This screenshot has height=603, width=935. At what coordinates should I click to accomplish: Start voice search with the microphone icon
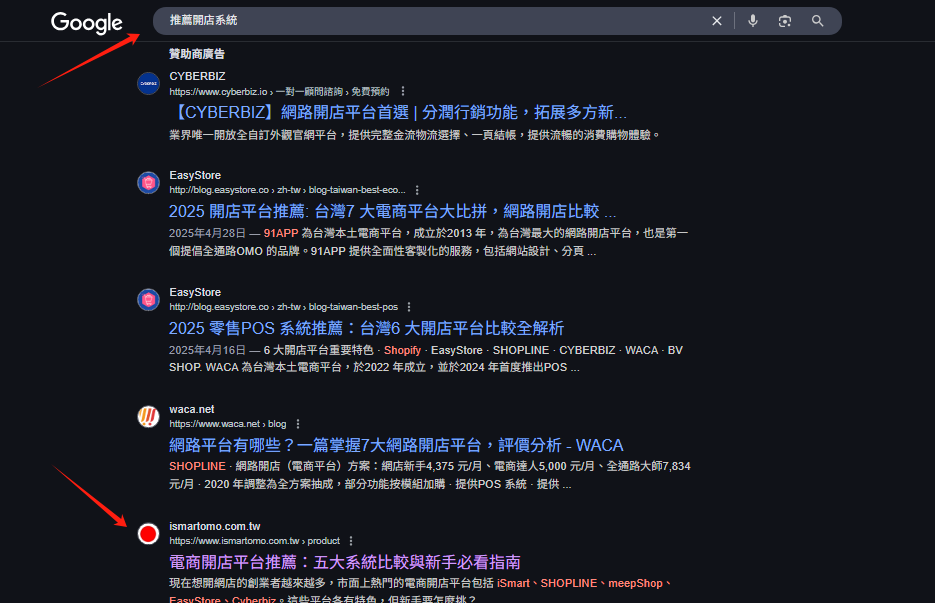coord(753,21)
